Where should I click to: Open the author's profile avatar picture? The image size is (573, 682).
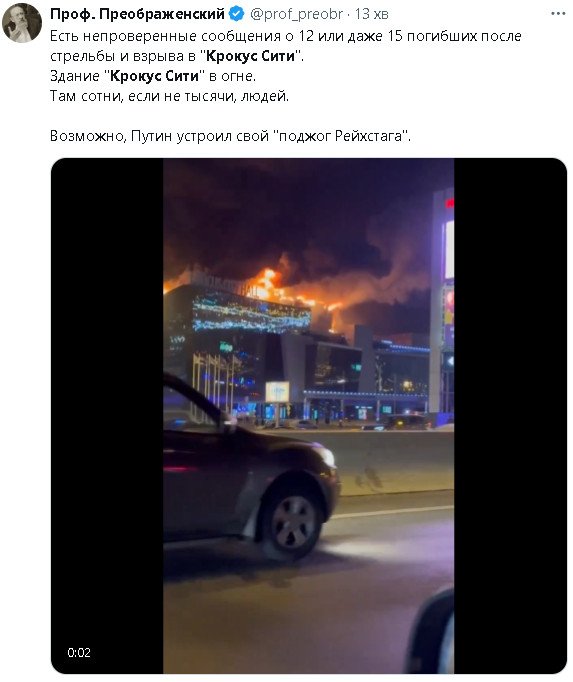click(22, 23)
